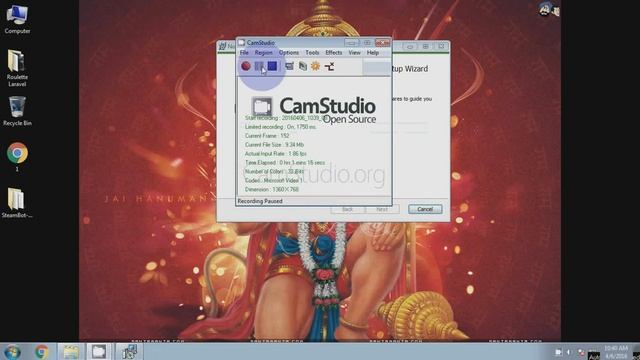Image resolution: width=640 pixels, height=360 pixels.
Task: Open the View menu
Action: tap(354, 53)
